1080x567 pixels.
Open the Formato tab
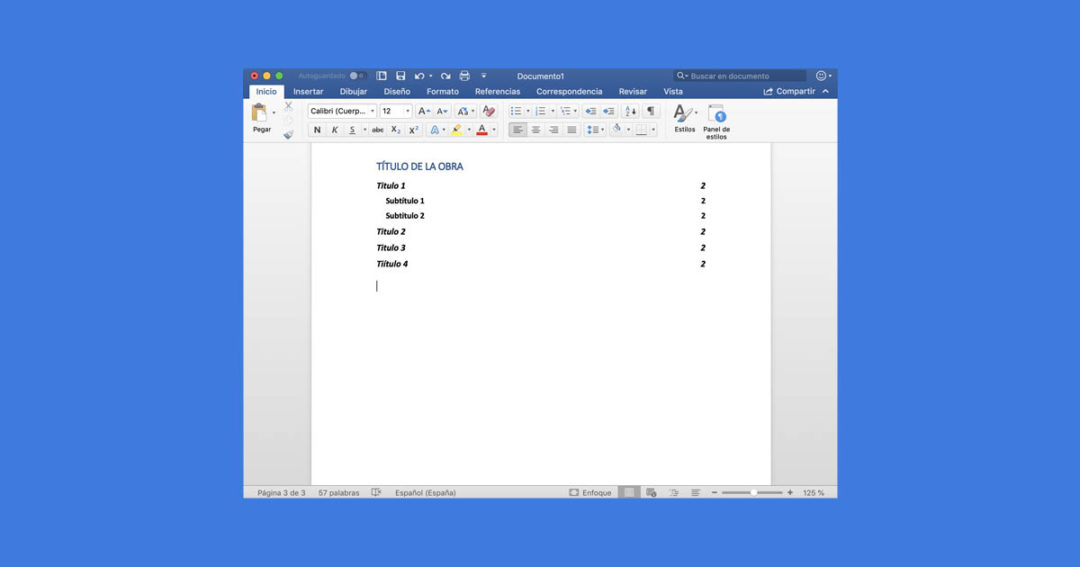[442, 92]
